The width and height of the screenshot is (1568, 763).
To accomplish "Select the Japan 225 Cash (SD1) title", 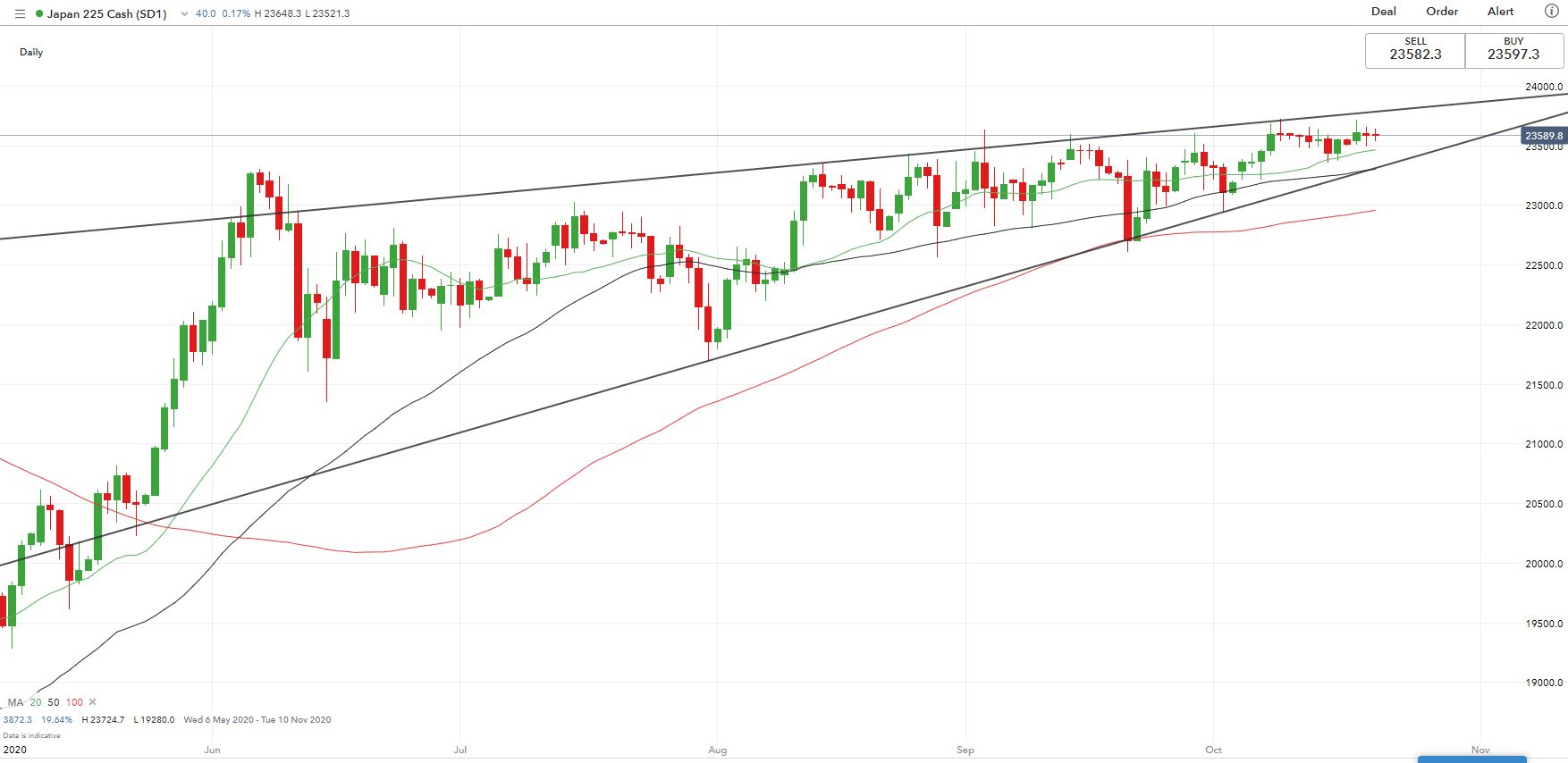I will point(107,14).
